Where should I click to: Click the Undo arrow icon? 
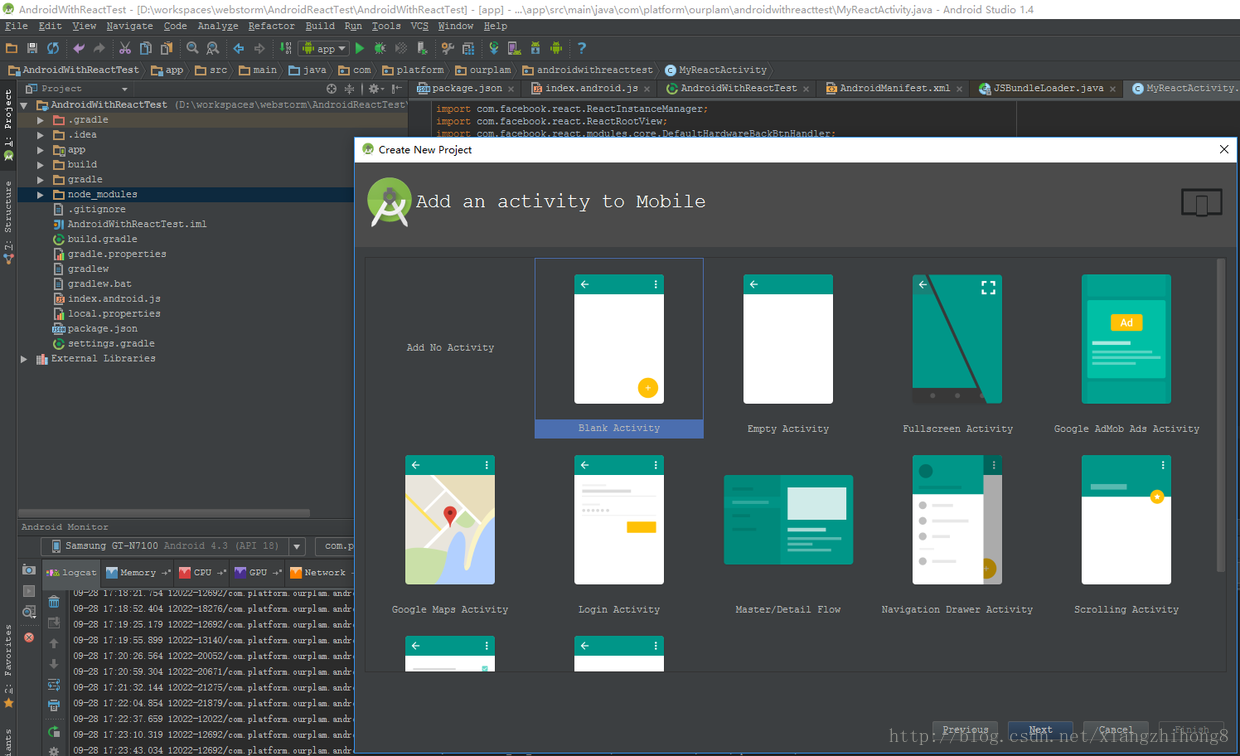79,48
